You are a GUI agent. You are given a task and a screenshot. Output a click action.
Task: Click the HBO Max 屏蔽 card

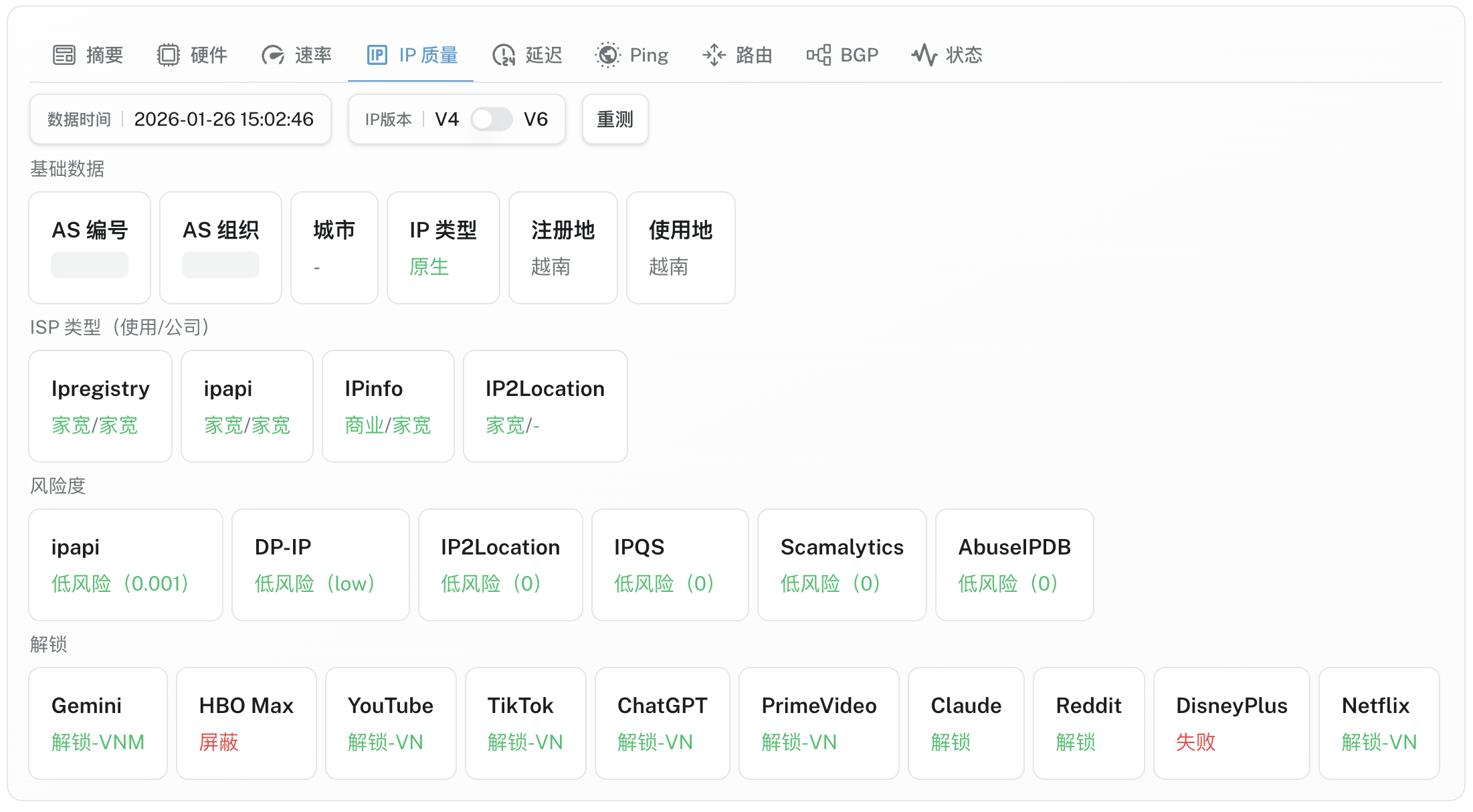(246, 723)
